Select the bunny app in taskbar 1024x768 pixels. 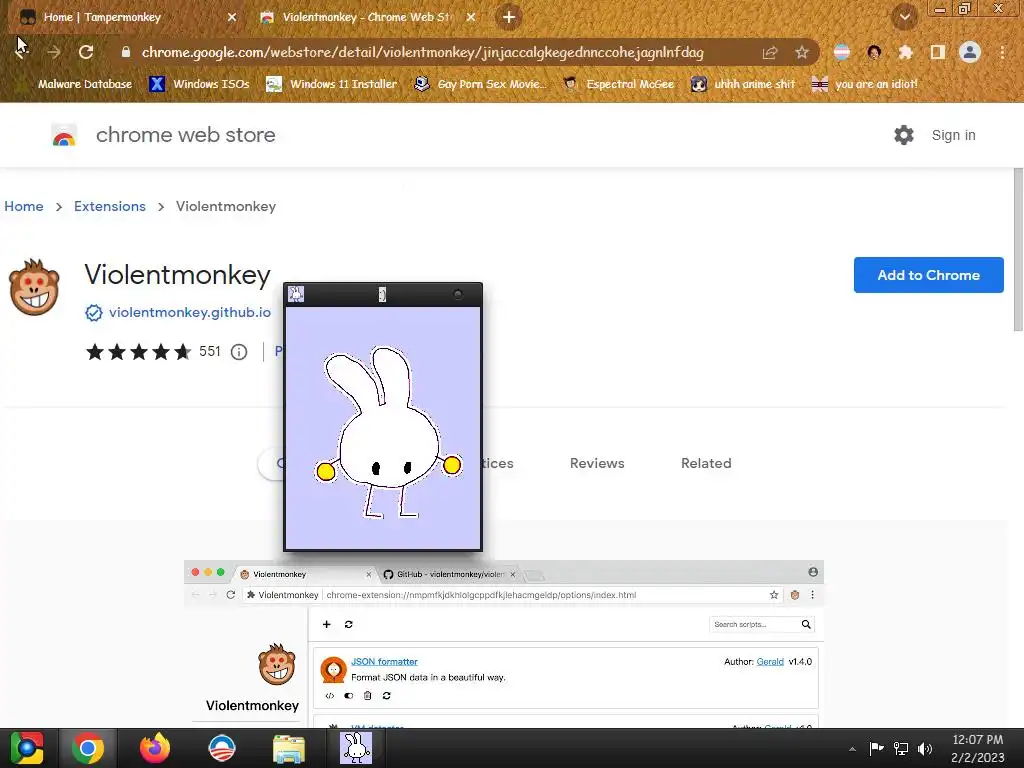pyautogui.click(x=356, y=748)
